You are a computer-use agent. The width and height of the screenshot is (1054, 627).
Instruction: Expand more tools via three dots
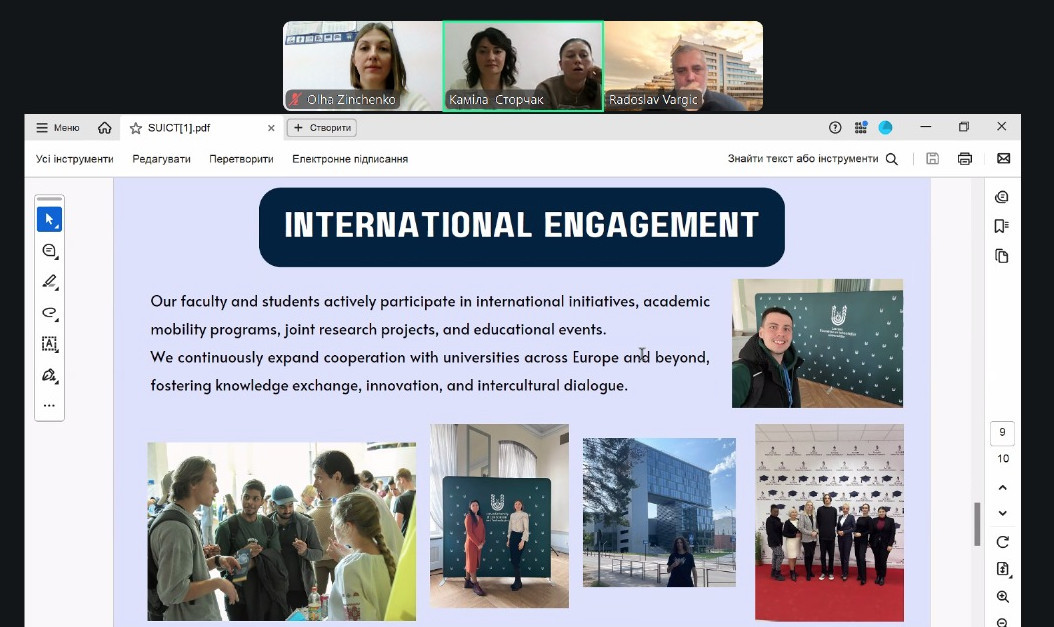pos(49,406)
